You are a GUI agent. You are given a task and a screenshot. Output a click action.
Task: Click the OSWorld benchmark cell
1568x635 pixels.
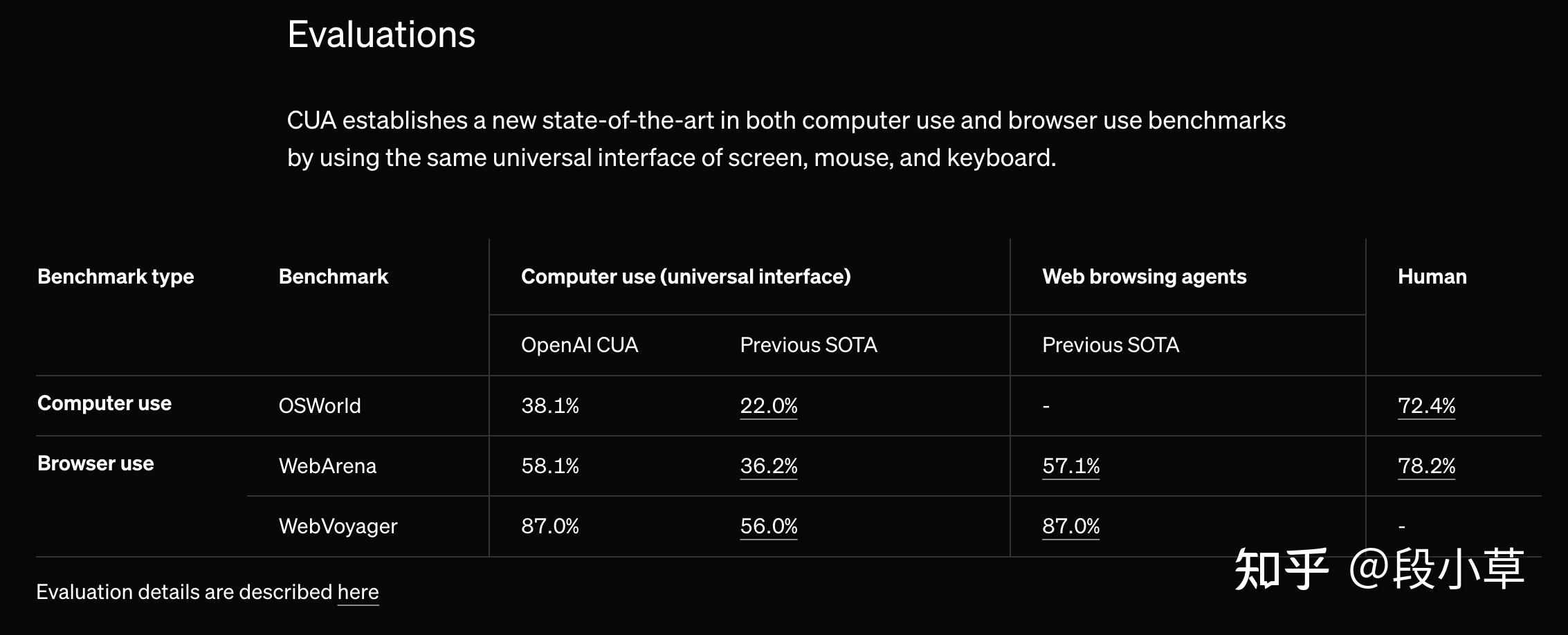point(320,405)
